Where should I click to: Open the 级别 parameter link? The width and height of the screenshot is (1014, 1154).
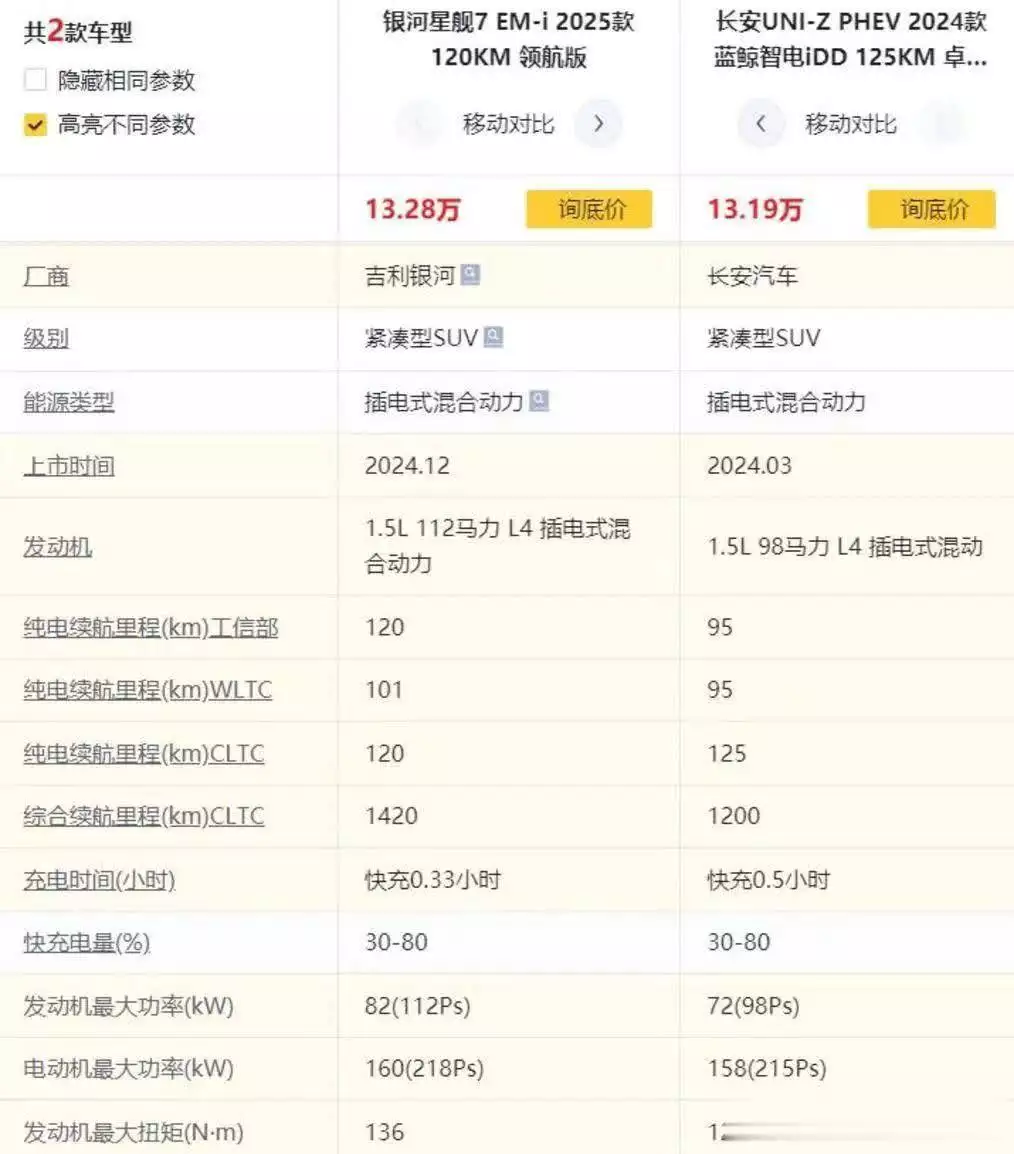(x=46, y=339)
